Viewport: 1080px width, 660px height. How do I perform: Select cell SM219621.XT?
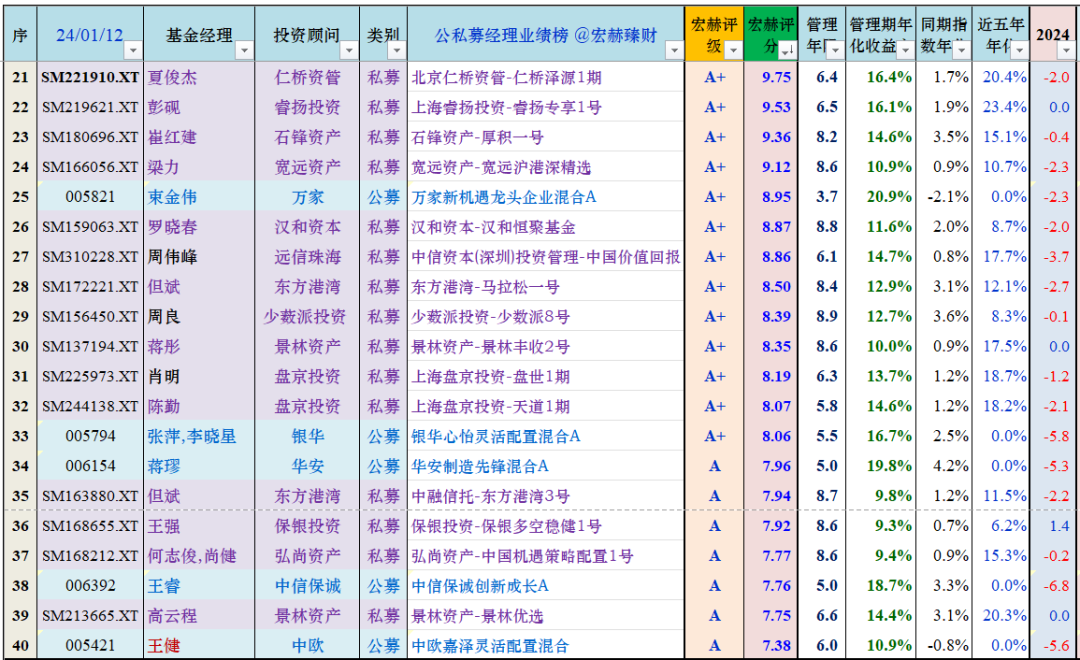click(x=90, y=107)
